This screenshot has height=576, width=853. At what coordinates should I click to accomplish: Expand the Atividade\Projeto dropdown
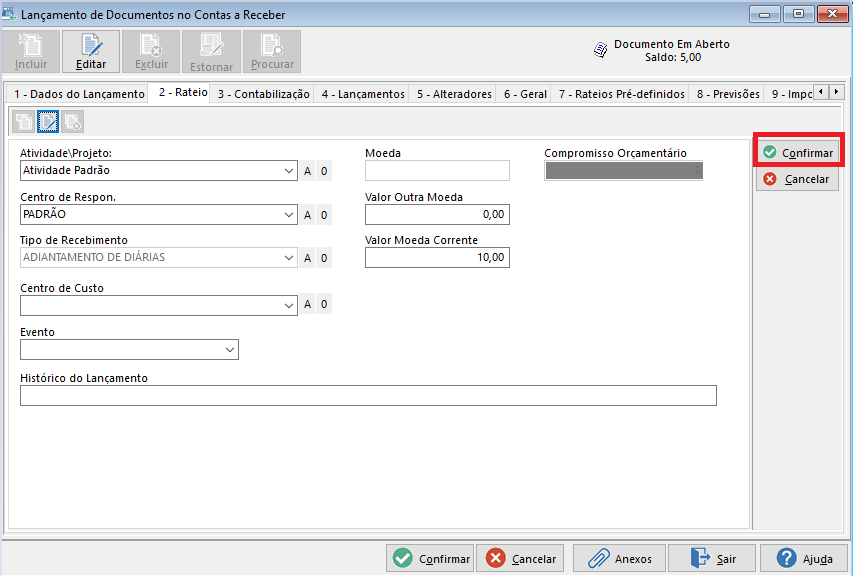coord(288,171)
